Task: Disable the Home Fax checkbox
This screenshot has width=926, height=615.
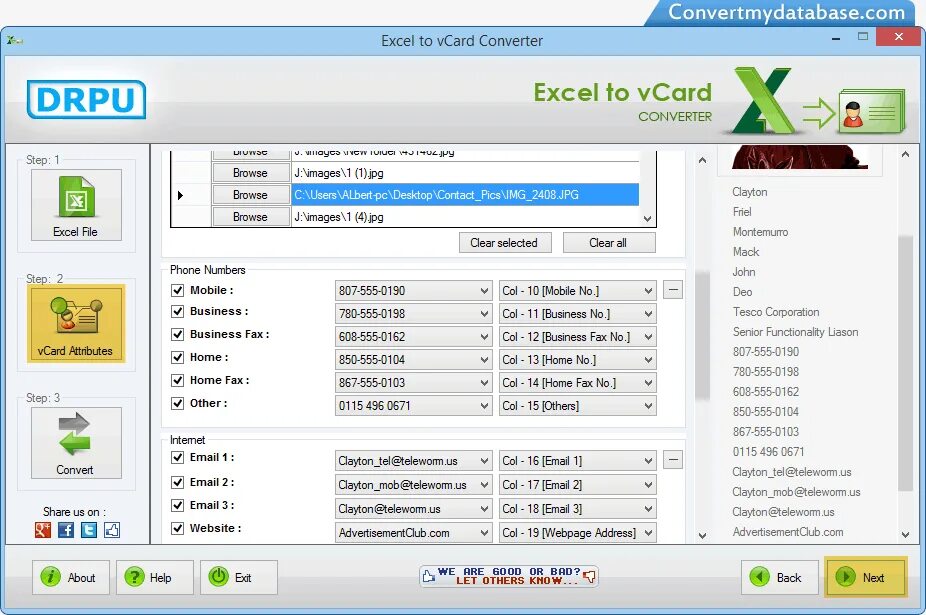Action: coord(177,380)
